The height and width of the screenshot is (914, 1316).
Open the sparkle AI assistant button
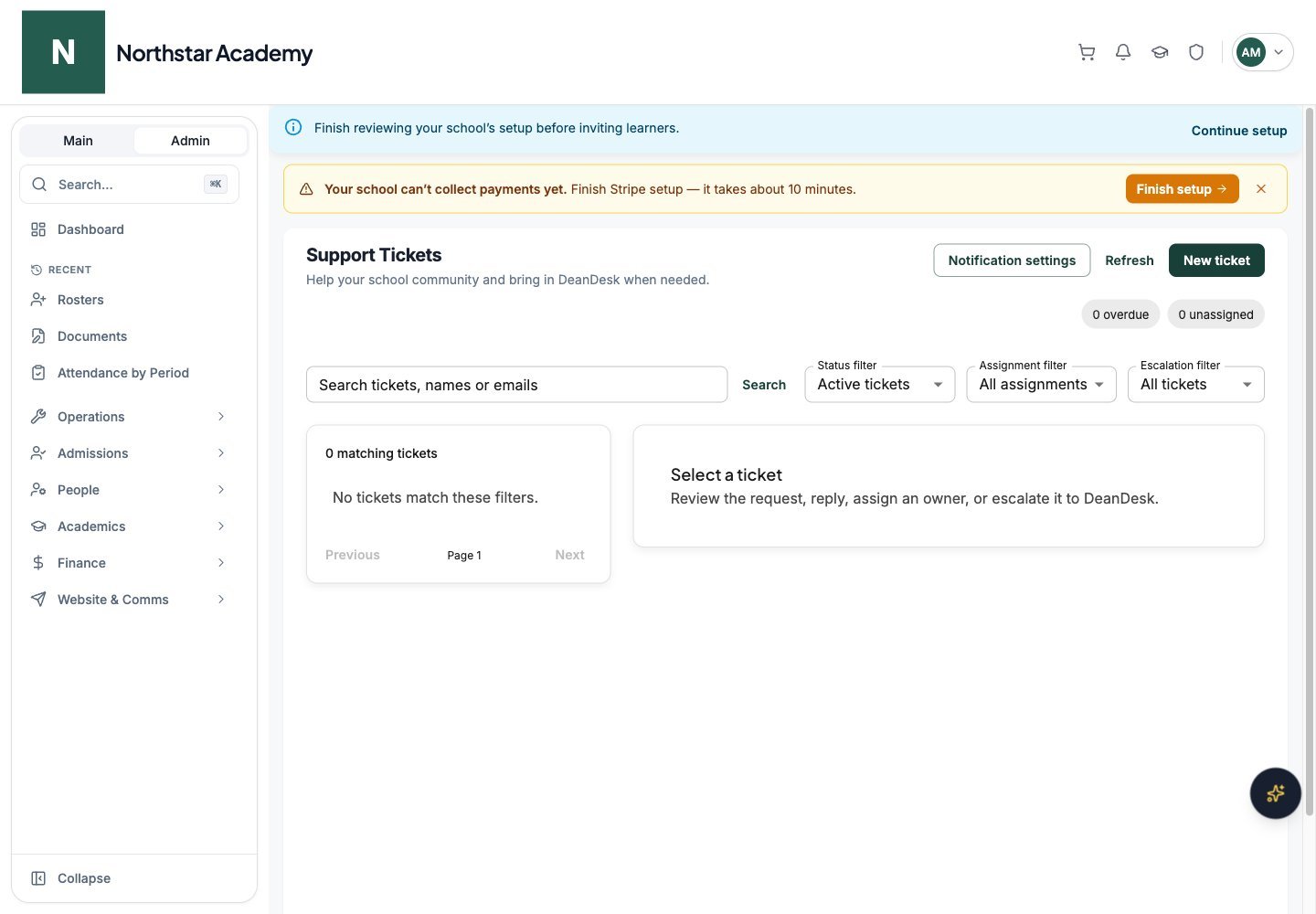click(x=1275, y=793)
